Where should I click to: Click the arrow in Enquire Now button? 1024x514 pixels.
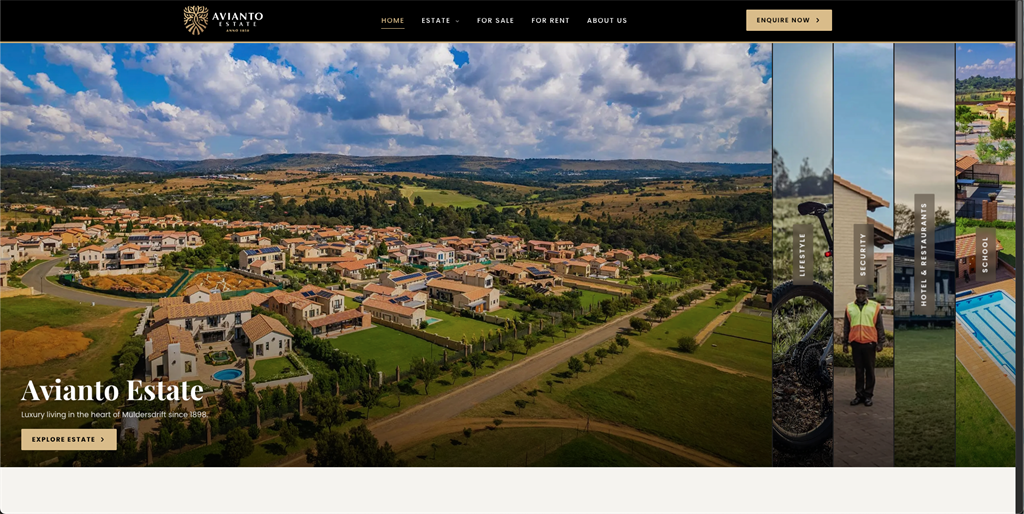818,20
